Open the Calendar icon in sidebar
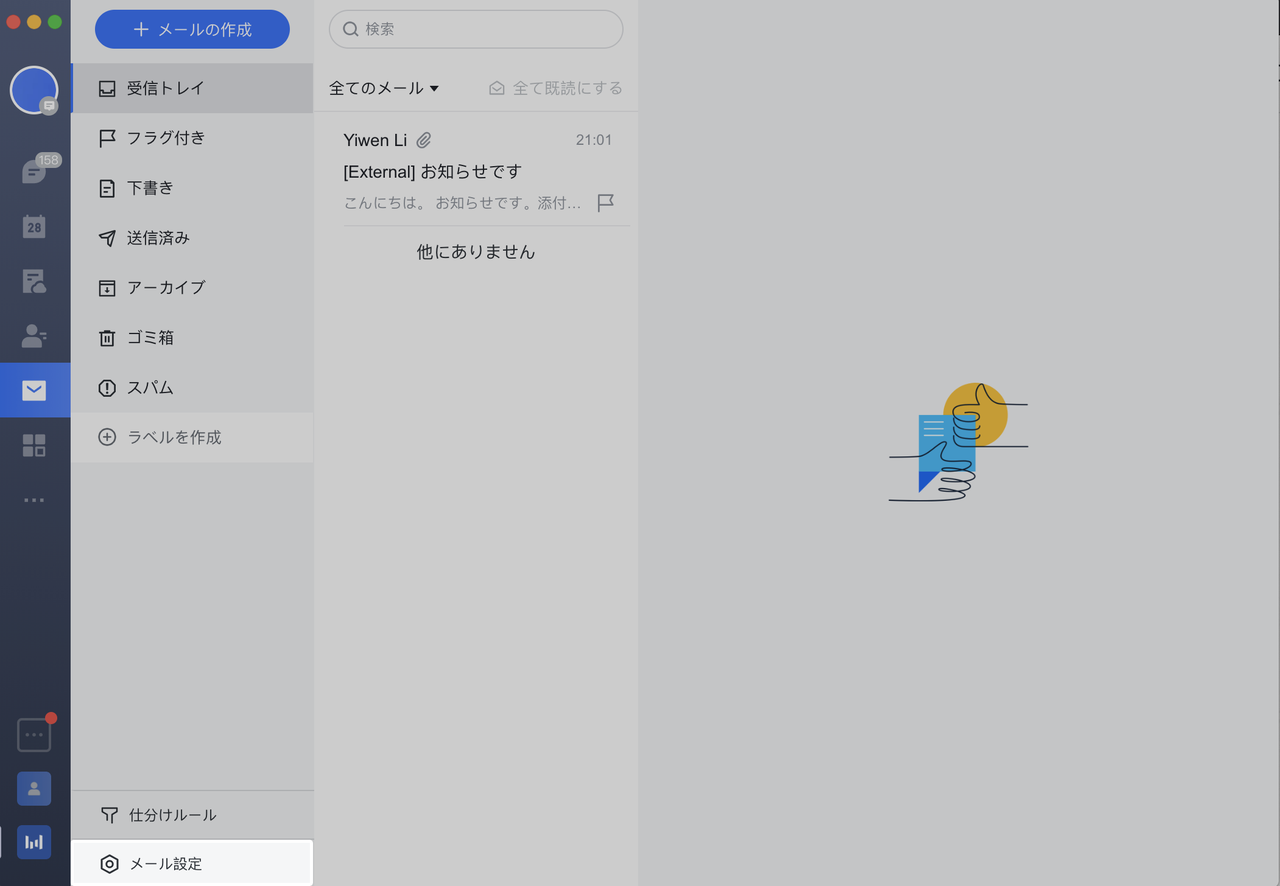The height and width of the screenshot is (886, 1280). tap(34, 227)
